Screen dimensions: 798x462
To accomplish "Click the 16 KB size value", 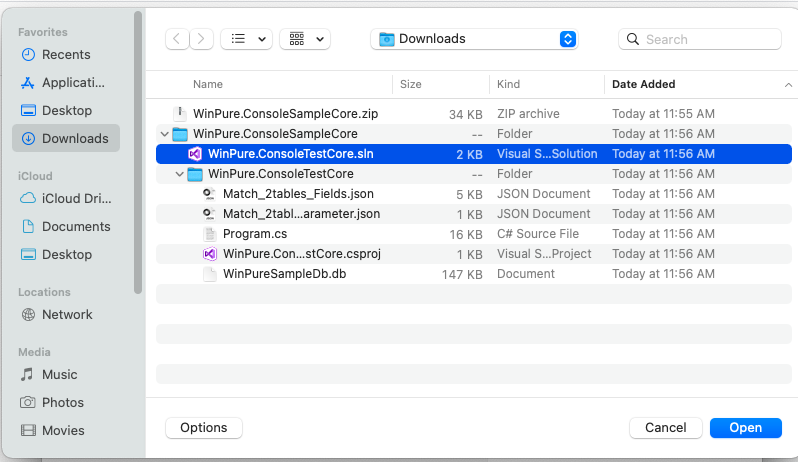I will point(466,235).
